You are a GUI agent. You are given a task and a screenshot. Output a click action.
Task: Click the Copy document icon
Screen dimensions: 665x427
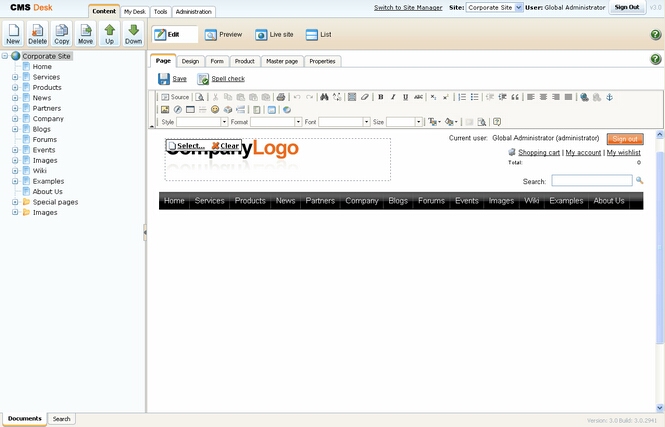pyautogui.click(x=62, y=34)
